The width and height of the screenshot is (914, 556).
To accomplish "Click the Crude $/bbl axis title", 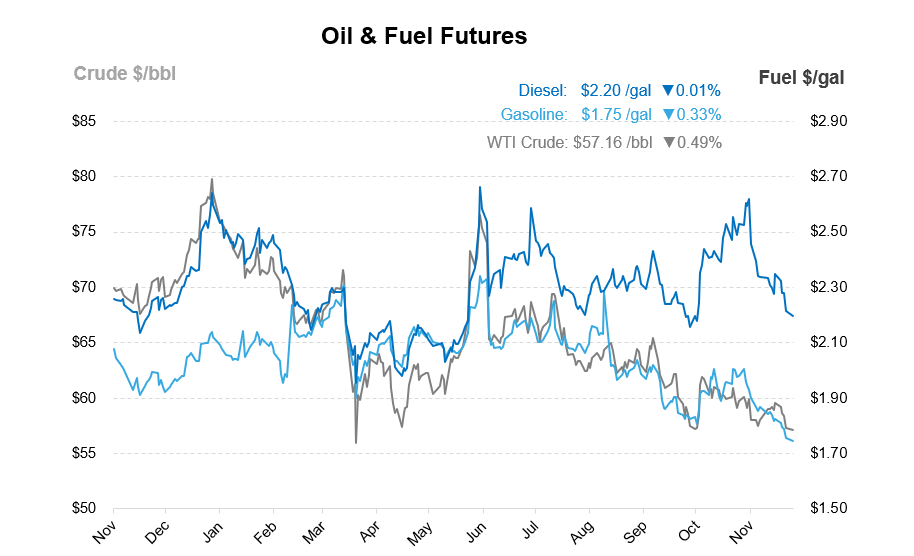I will (125, 73).
